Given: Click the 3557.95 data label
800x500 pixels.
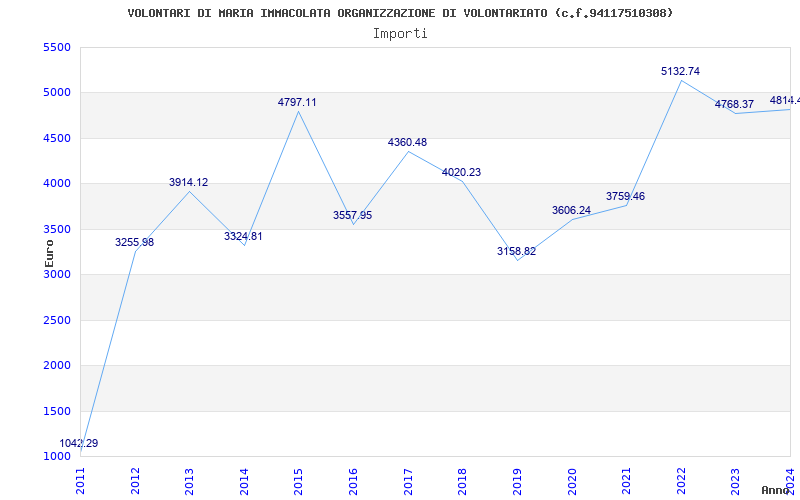Looking at the screenshot, I should (x=353, y=215).
